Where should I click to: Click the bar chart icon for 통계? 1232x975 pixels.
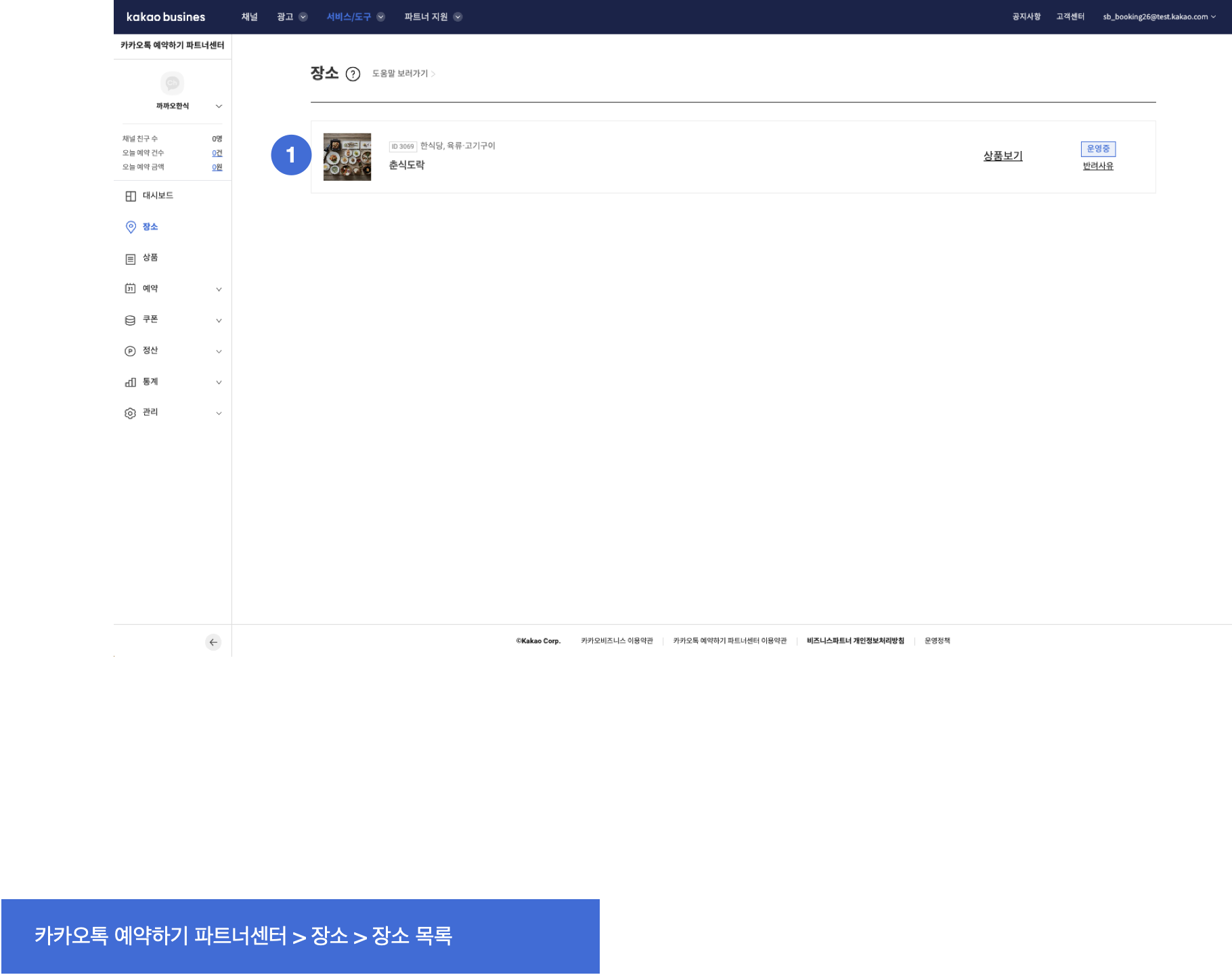[131, 383]
